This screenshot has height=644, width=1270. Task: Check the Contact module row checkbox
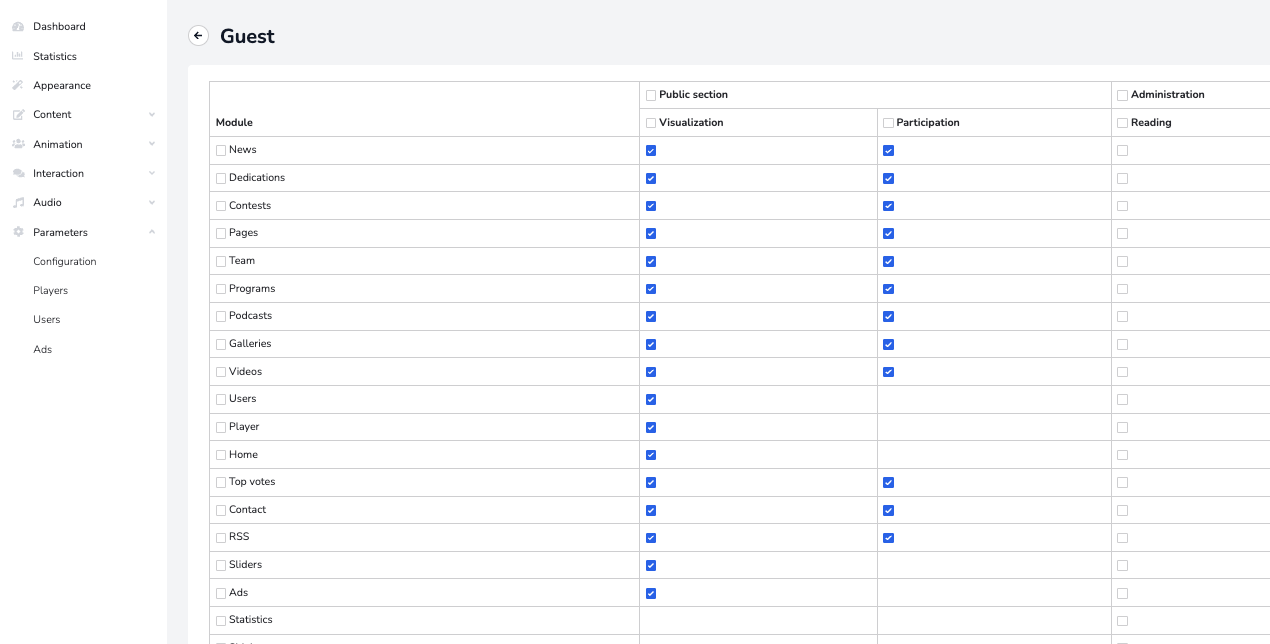221,510
